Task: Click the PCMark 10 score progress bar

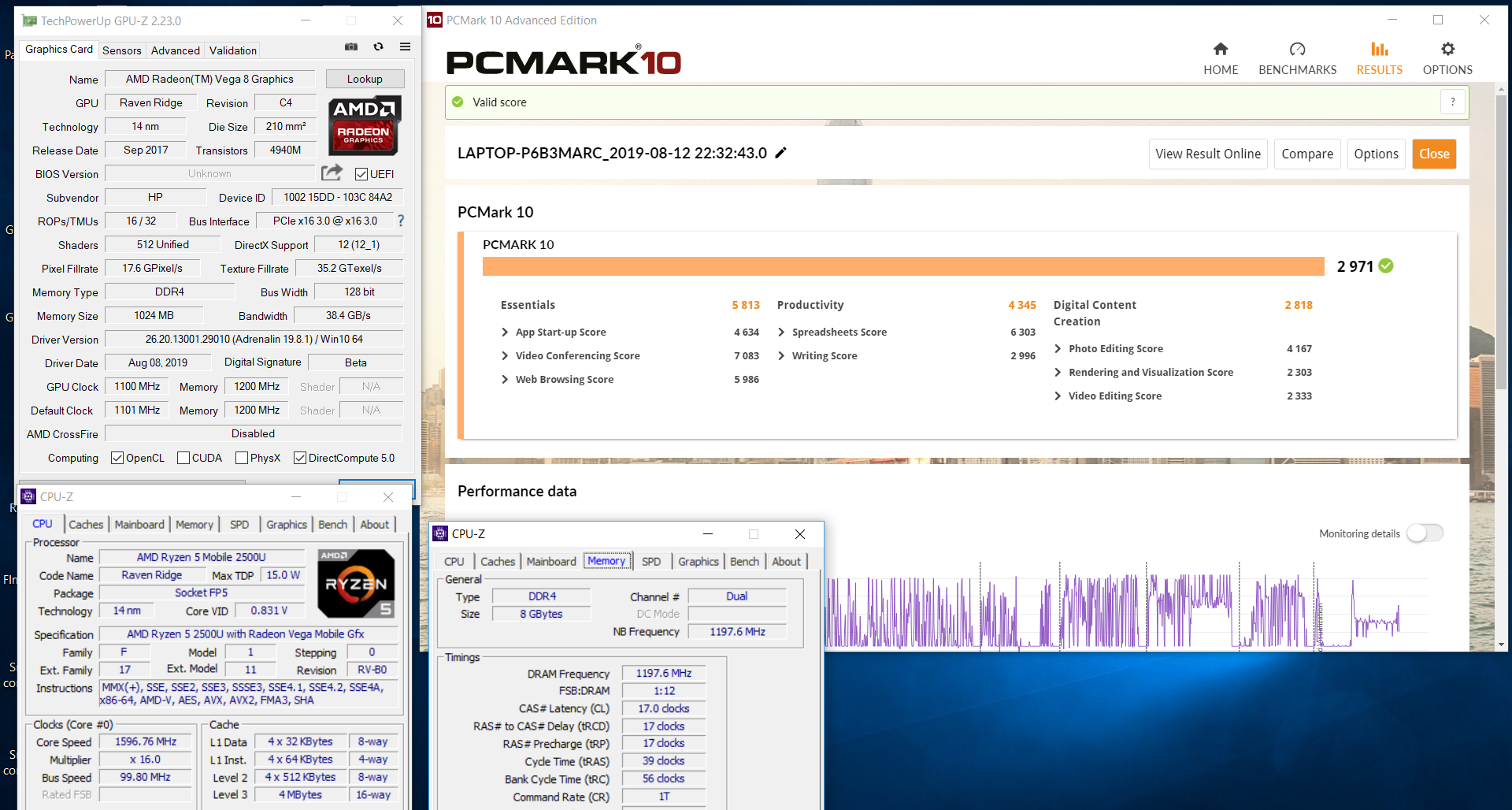Action: pos(902,266)
